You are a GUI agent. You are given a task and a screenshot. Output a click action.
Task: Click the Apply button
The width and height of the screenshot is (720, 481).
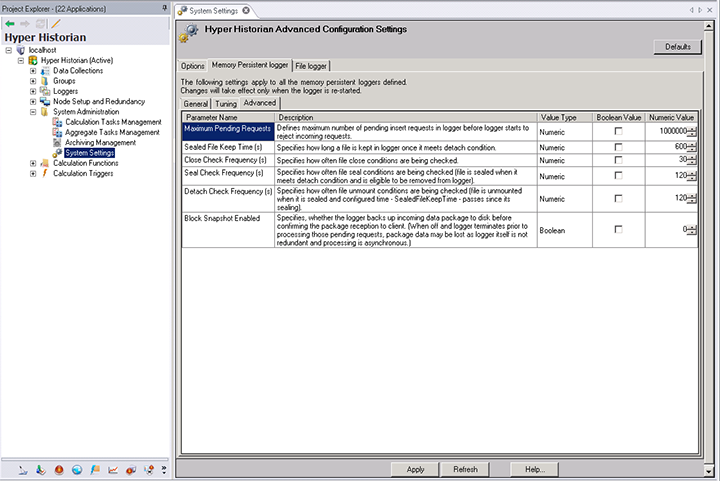point(415,469)
